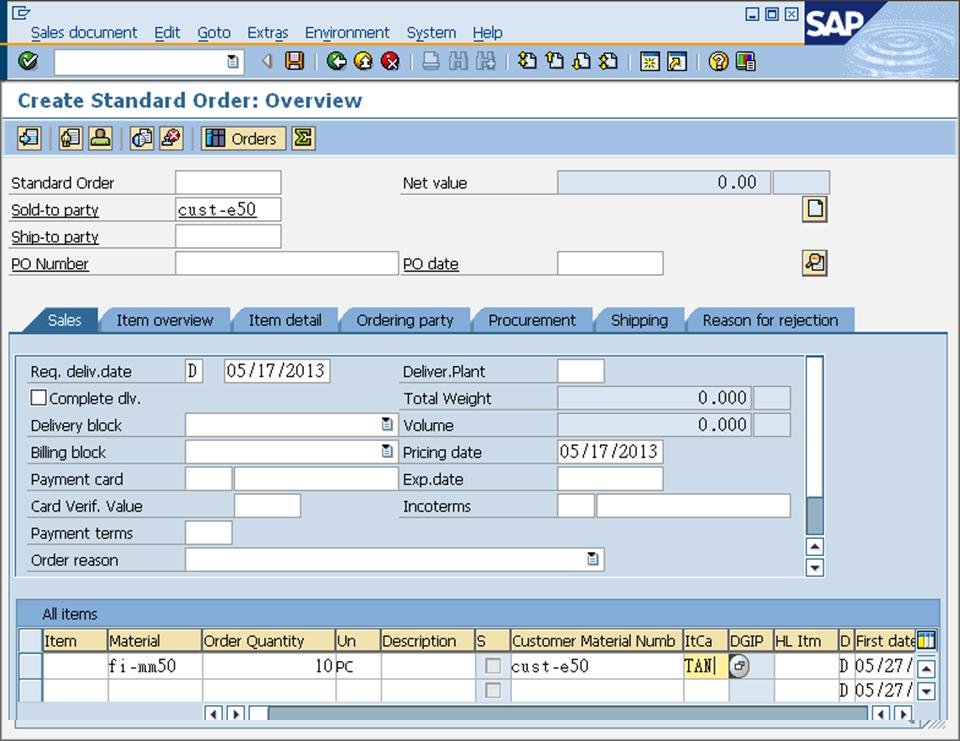
Task: Click the Find Next binoculars icon
Action: tap(486, 61)
